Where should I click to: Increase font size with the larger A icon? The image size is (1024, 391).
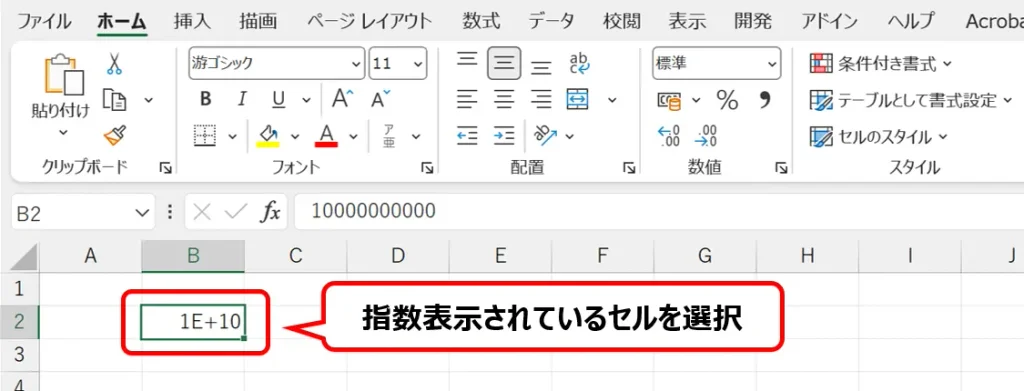[342, 99]
